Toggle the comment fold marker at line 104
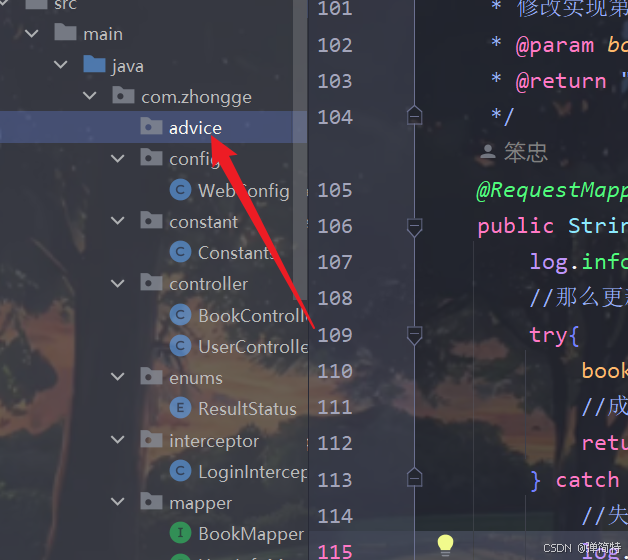 (415, 115)
